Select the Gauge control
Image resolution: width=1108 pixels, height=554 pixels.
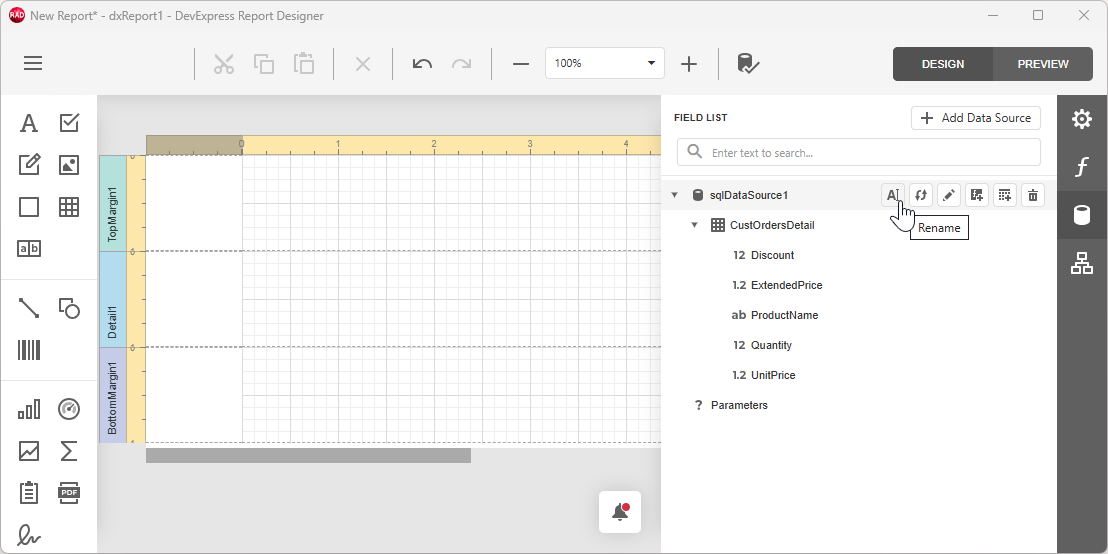tap(69, 409)
